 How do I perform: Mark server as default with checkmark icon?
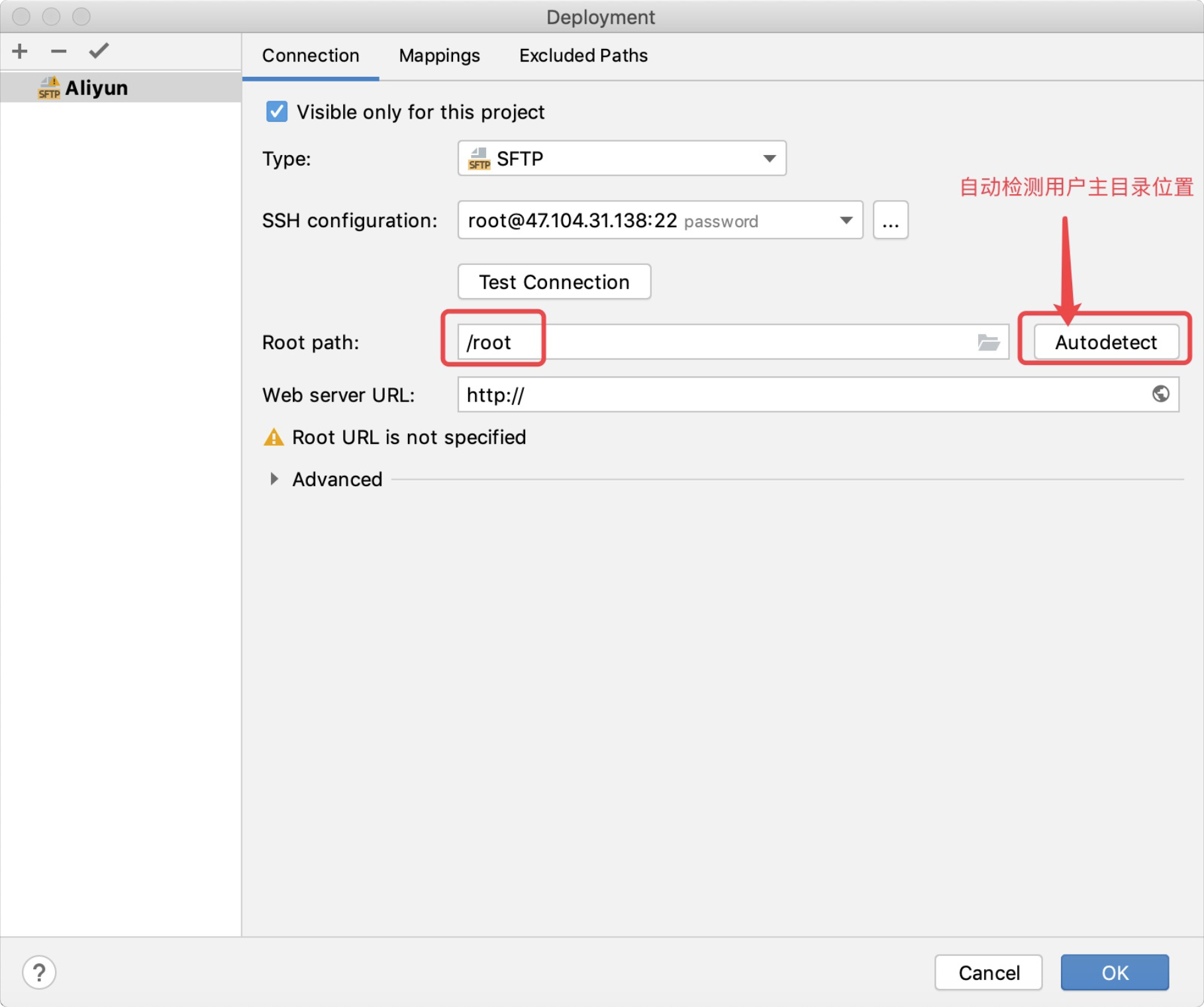click(99, 51)
